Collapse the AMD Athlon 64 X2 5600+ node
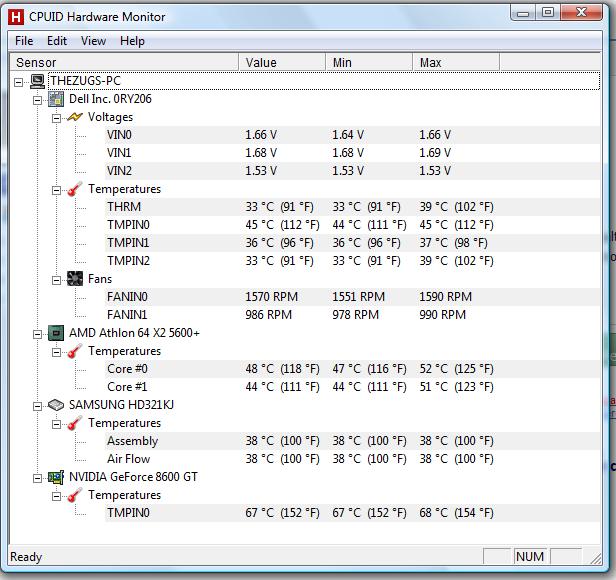616x580 pixels. 37,334
